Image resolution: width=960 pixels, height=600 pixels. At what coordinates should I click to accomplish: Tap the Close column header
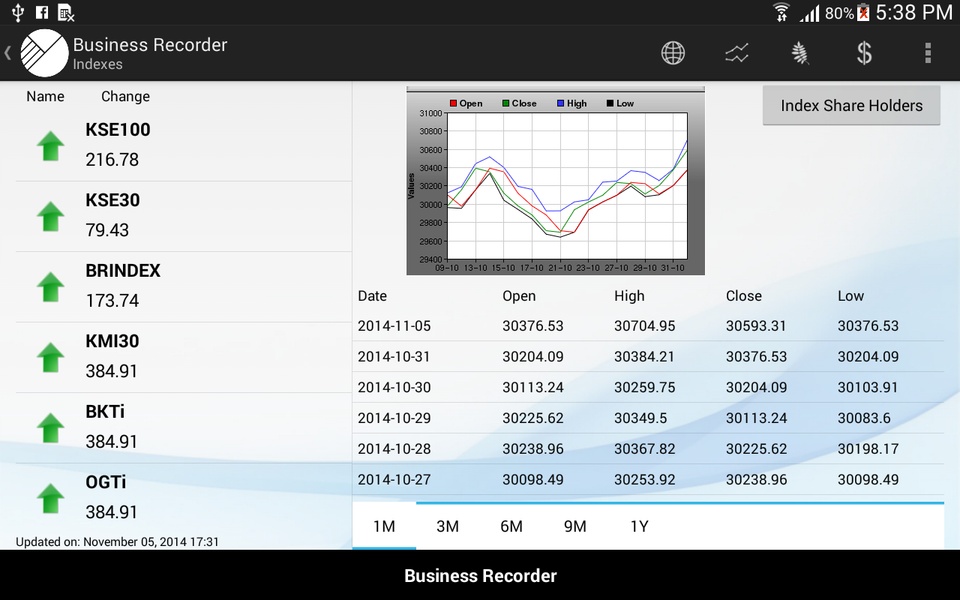tap(744, 296)
